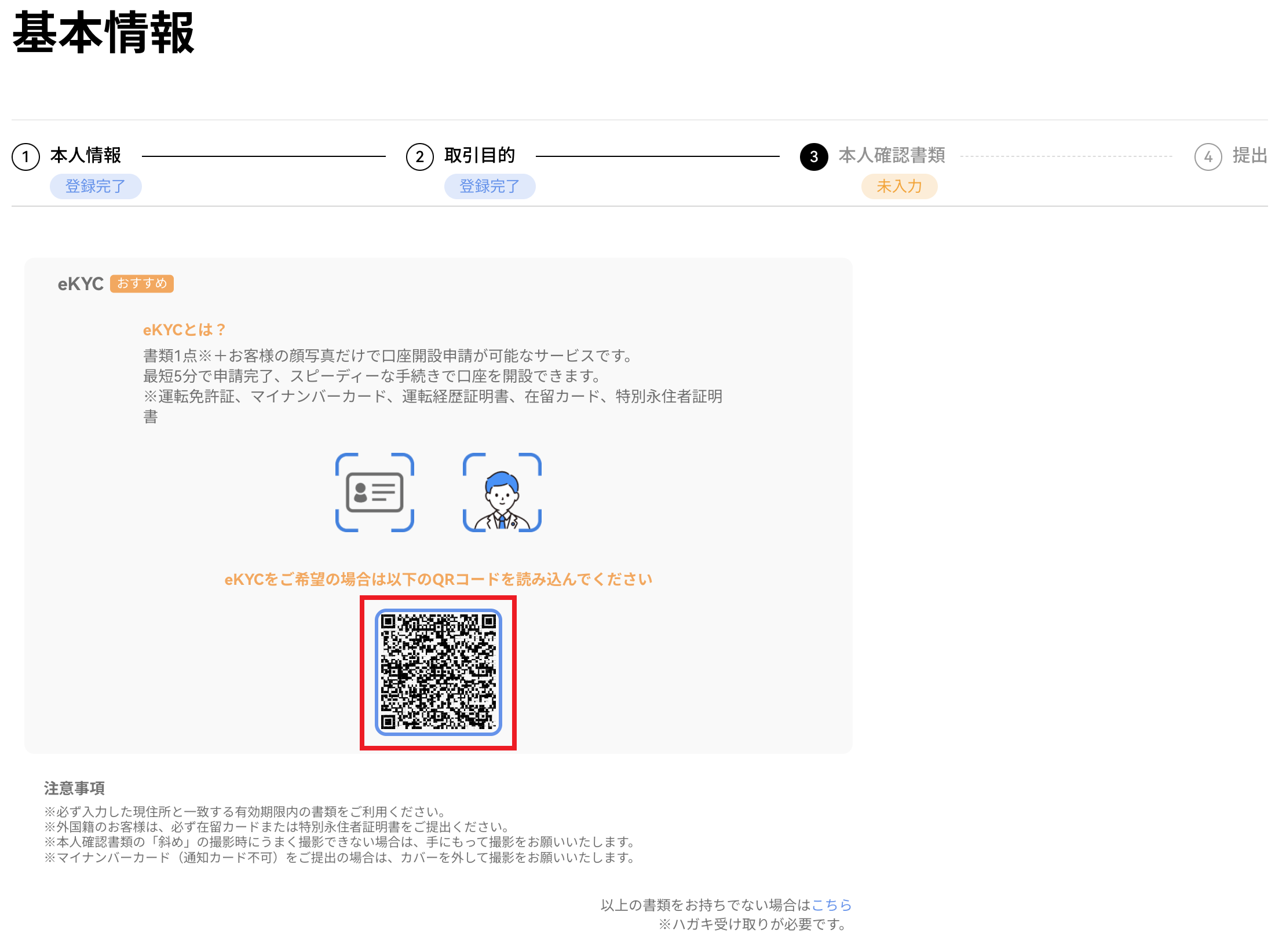Click the greyed step 4 circle icon
The image size is (1286, 952).
(x=1208, y=157)
